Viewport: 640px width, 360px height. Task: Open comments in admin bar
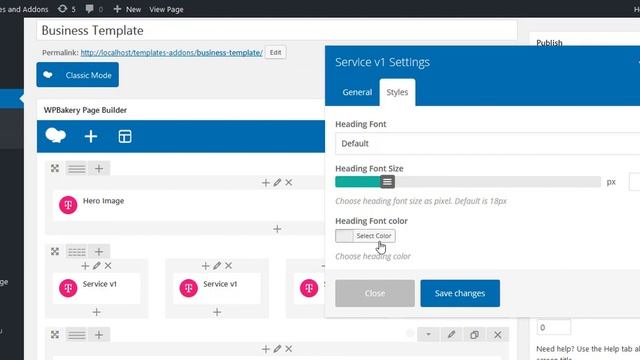[x=94, y=9]
